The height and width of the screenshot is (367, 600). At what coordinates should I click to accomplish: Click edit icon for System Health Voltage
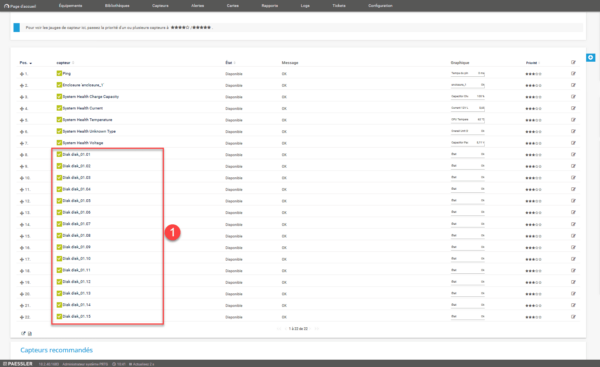pos(573,143)
